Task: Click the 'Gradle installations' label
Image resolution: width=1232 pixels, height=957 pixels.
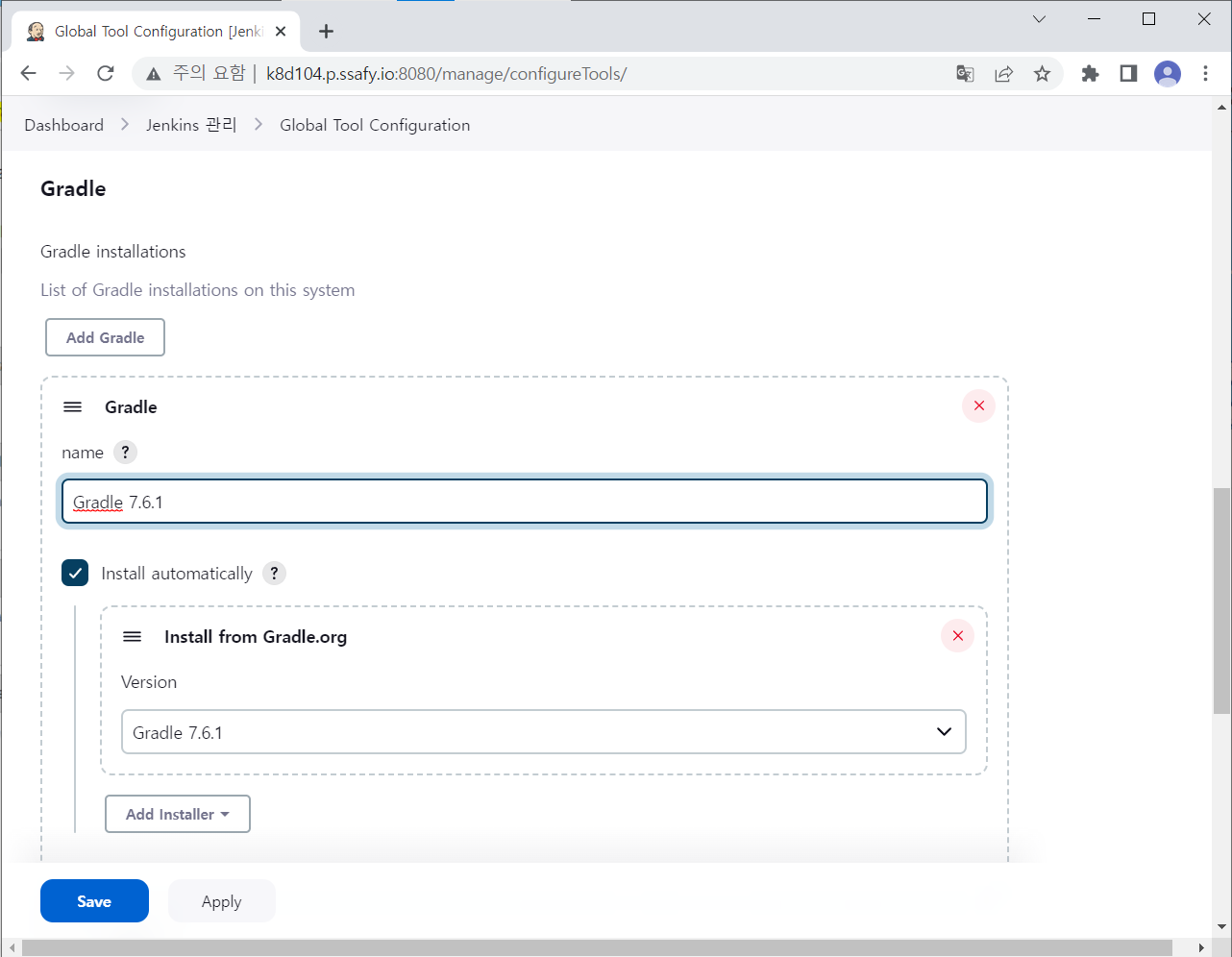Action: 113,252
